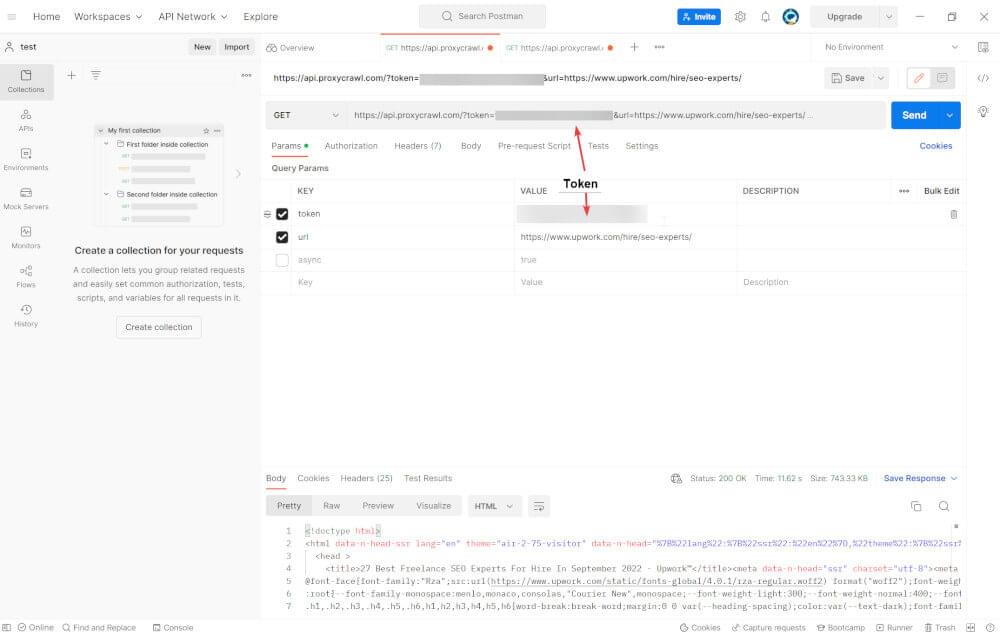Click the Create collection button
Viewport: 1000px width, 636px height.
click(158, 326)
